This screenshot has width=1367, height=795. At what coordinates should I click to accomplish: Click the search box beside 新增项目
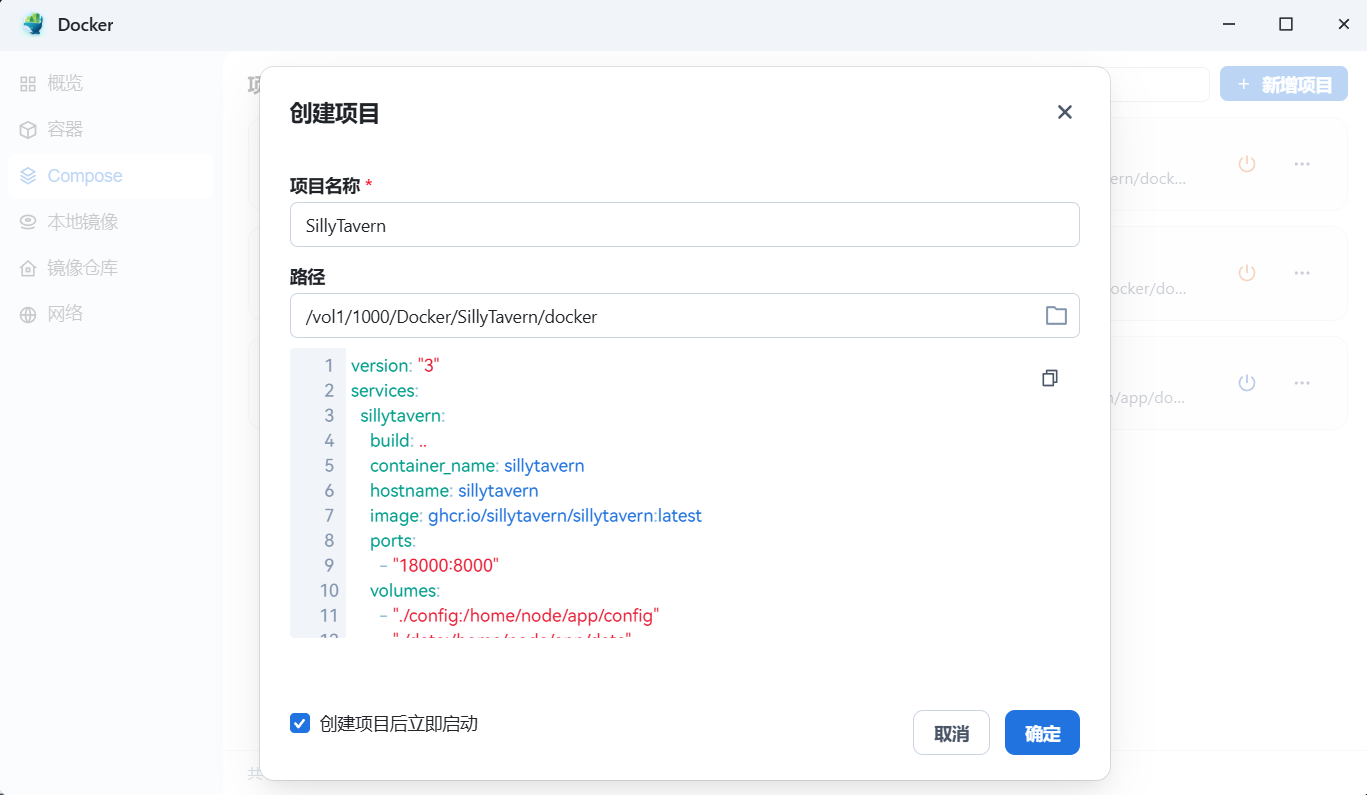(1160, 84)
